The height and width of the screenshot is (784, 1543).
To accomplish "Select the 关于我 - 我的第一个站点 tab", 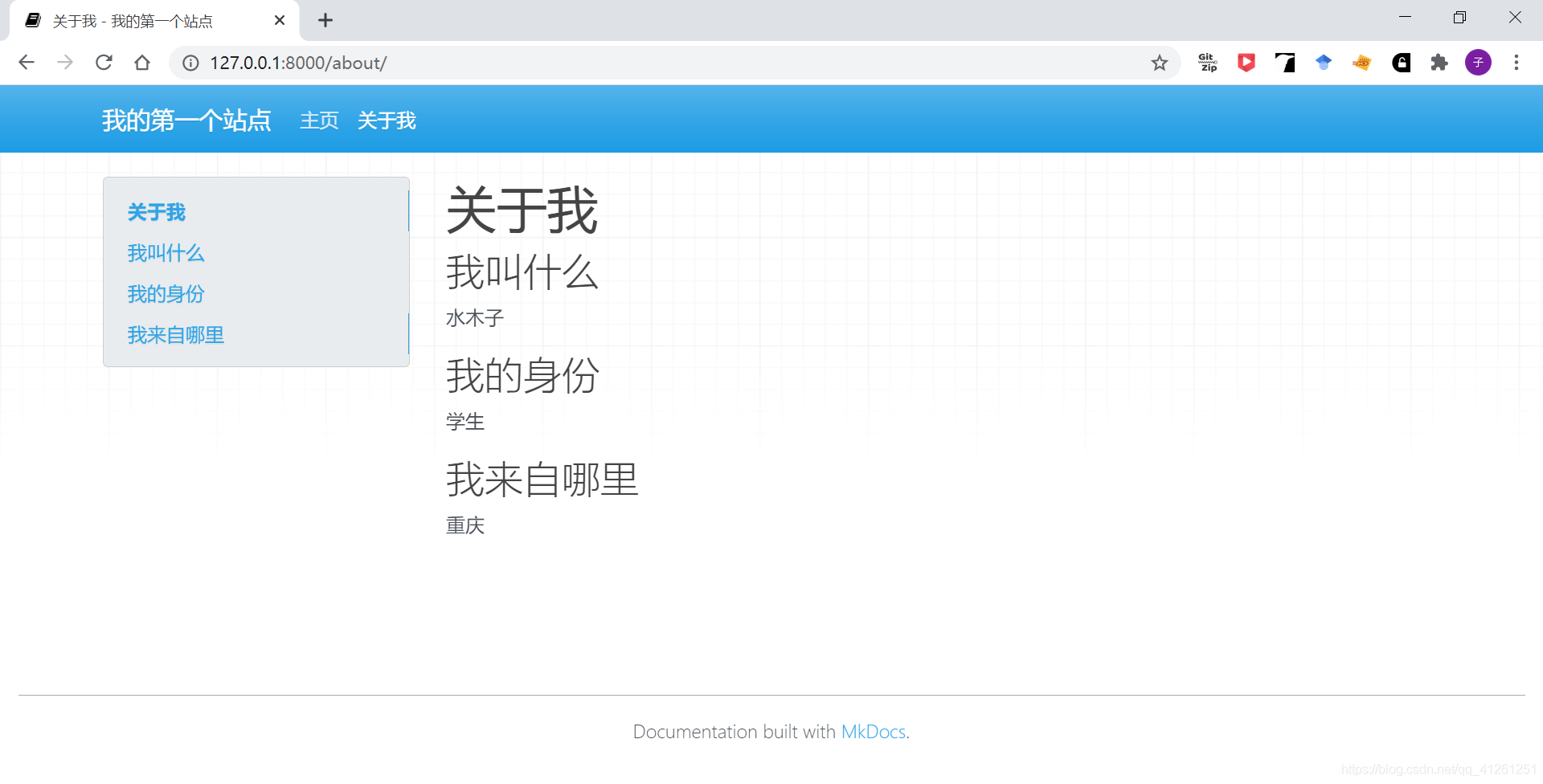I will point(154,21).
